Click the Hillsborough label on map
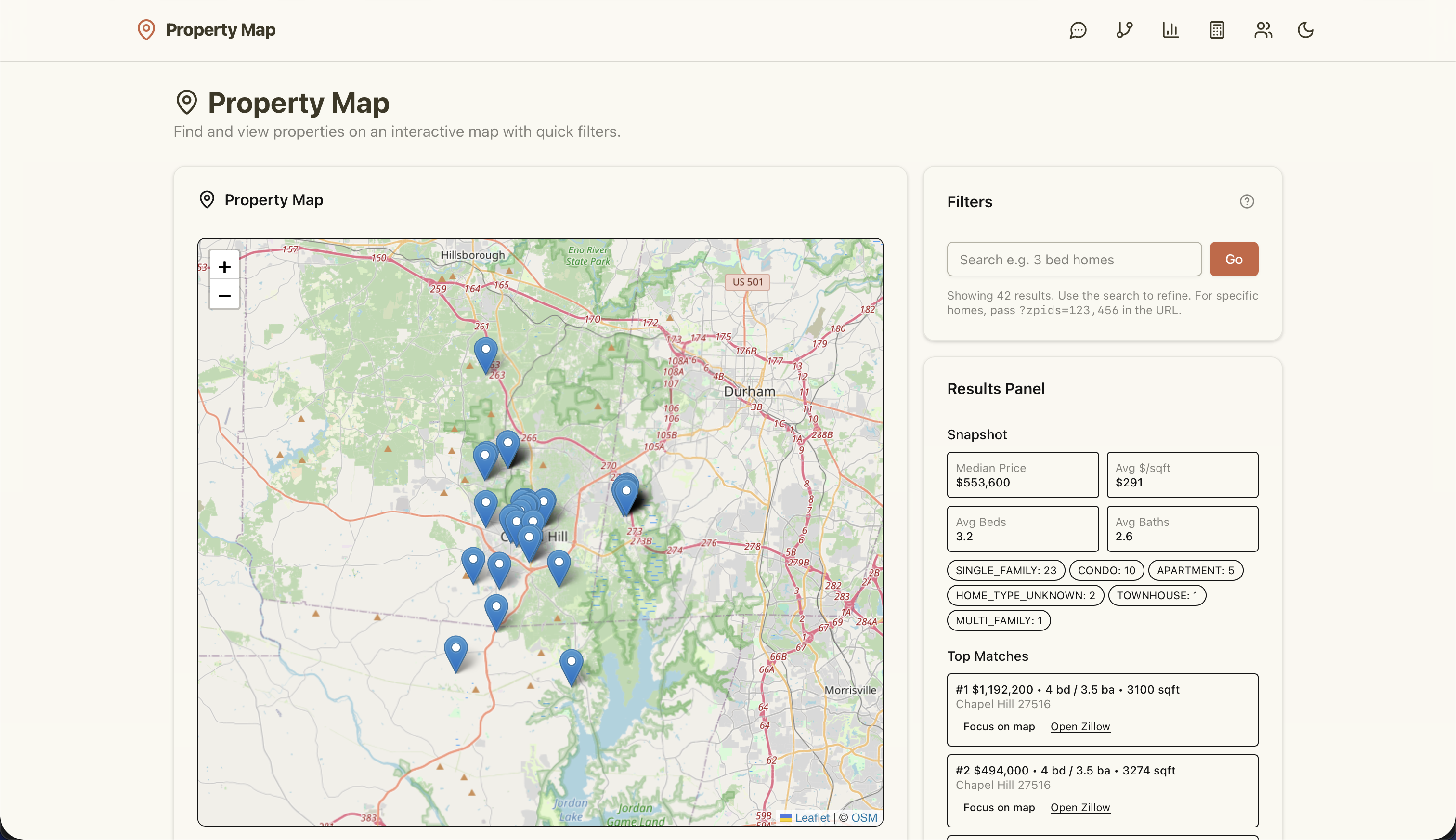This screenshot has width=1456, height=840. pyautogui.click(x=472, y=255)
